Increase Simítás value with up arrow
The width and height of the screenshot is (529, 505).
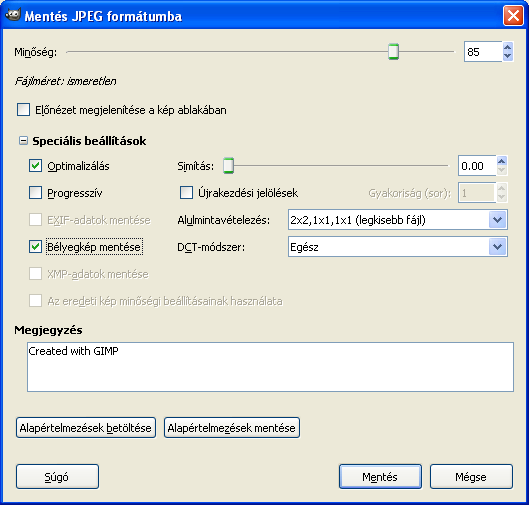click(x=502, y=161)
